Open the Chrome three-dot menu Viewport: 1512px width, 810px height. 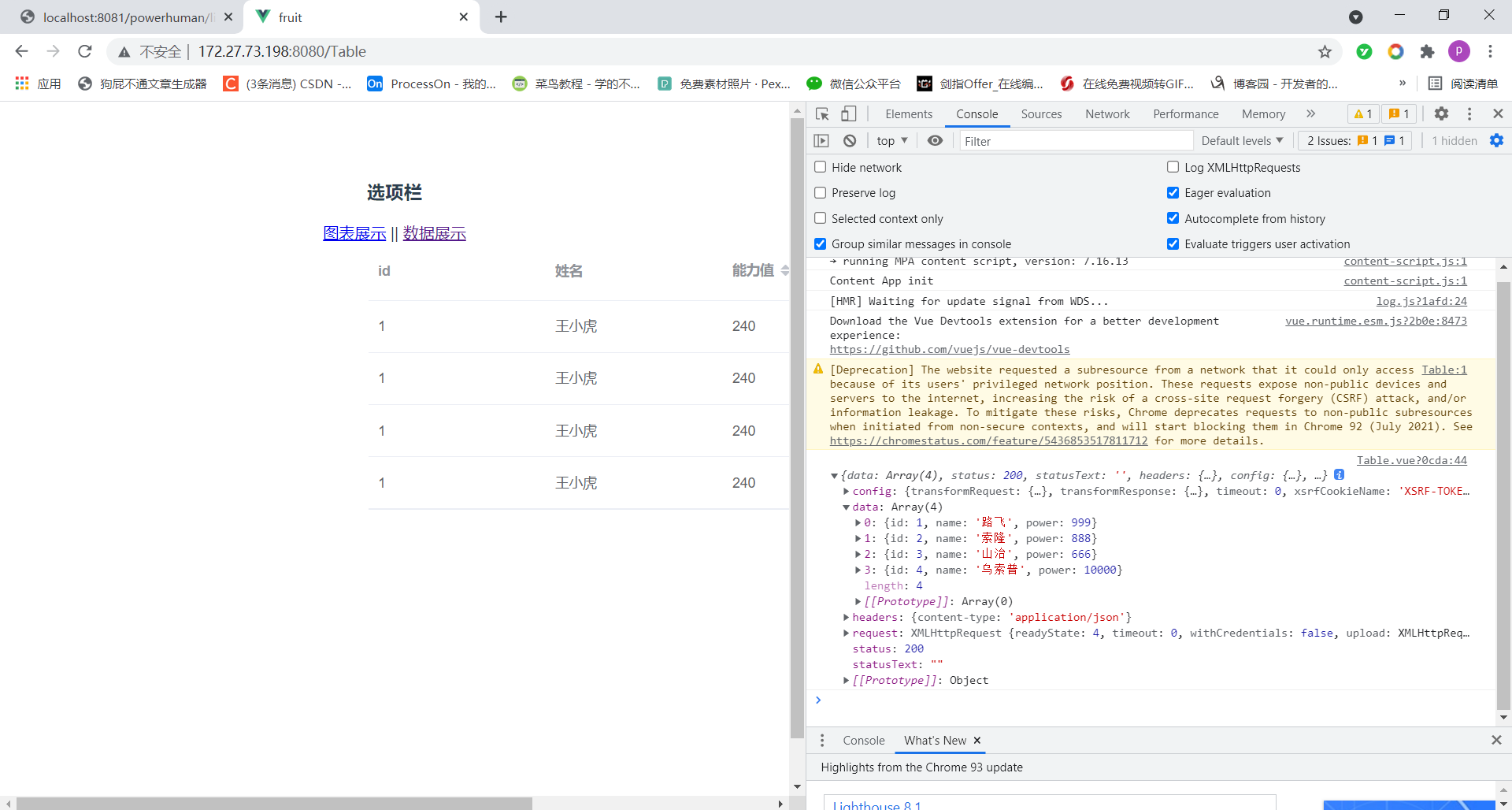(x=1490, y=51)
